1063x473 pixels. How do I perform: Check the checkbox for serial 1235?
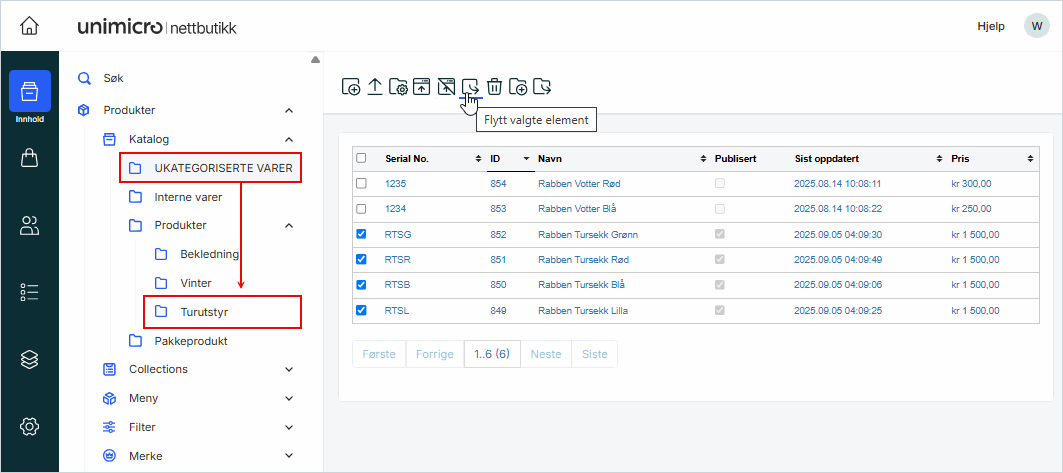(361, 184)
